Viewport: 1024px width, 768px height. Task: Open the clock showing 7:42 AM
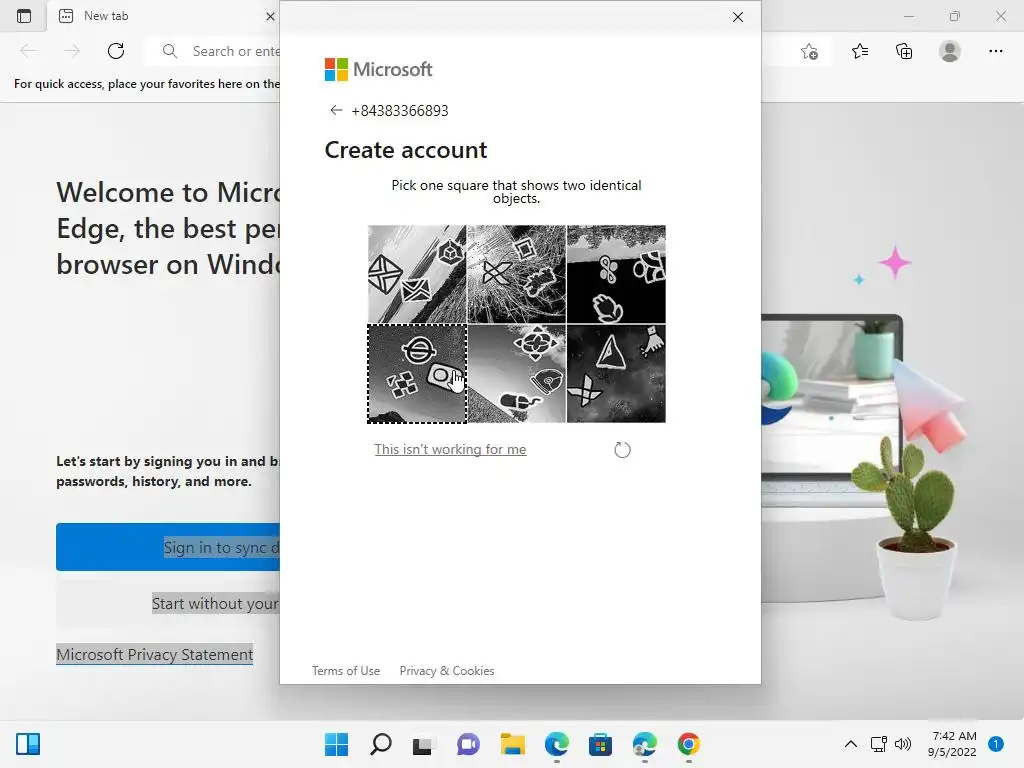(x=953, y=744)
